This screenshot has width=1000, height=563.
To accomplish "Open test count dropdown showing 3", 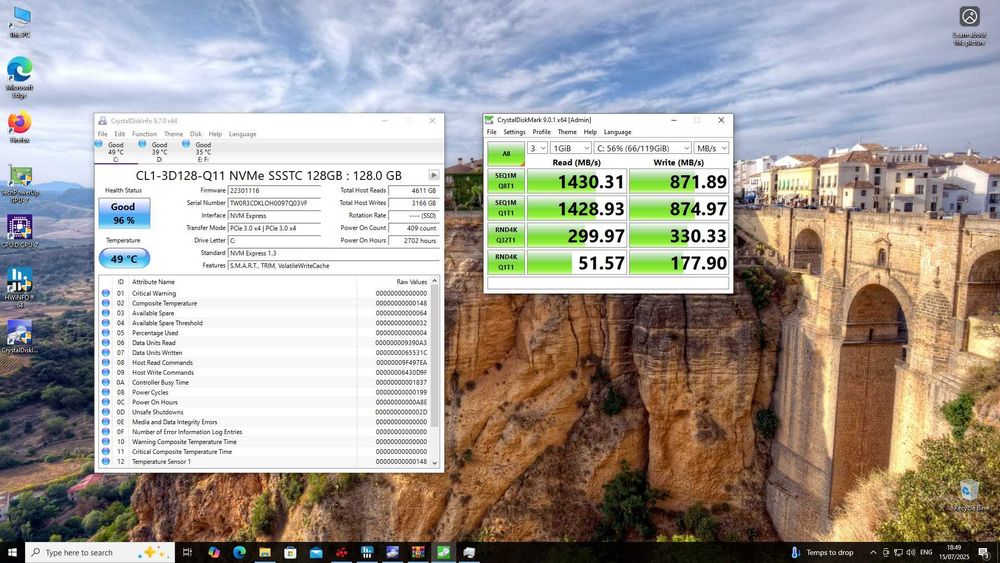I will point(538,148).
